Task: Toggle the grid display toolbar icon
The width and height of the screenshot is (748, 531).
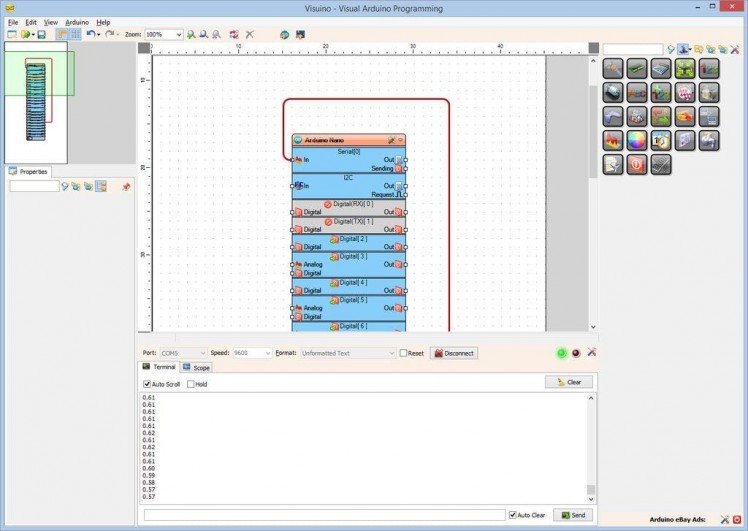Action: coord(76,34)
